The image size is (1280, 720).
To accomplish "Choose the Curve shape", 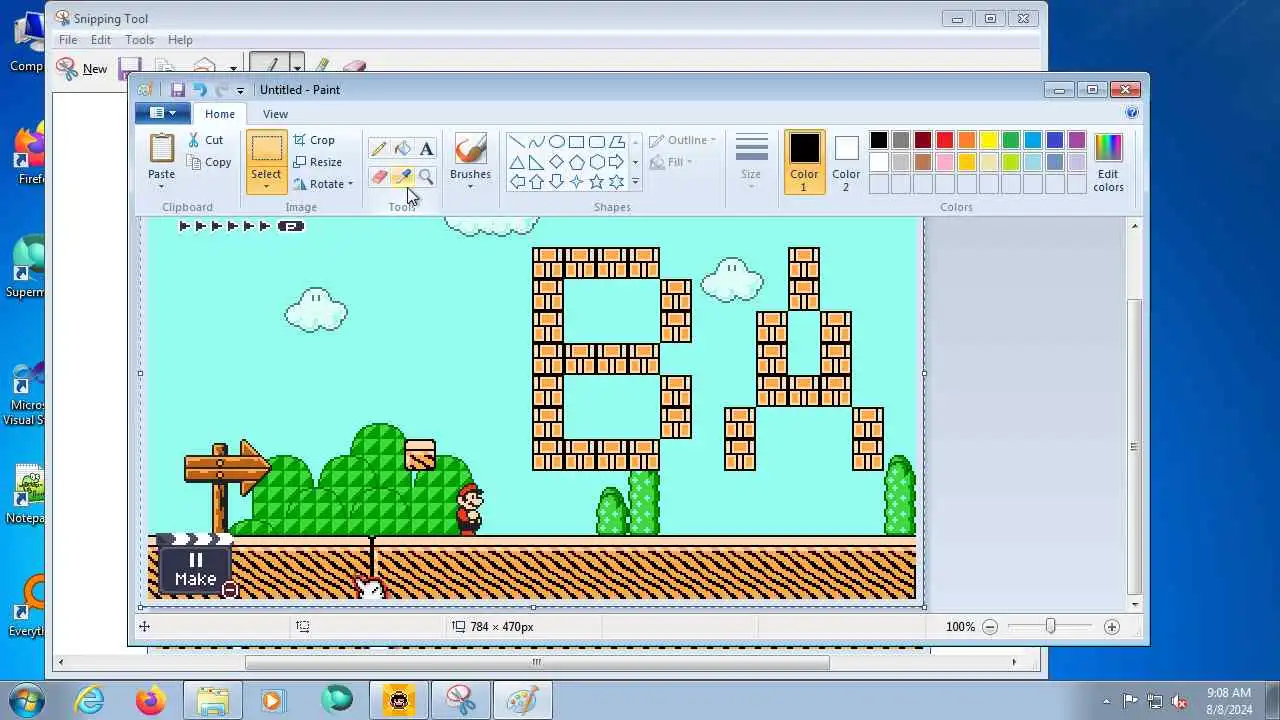I will coord(537,142).
